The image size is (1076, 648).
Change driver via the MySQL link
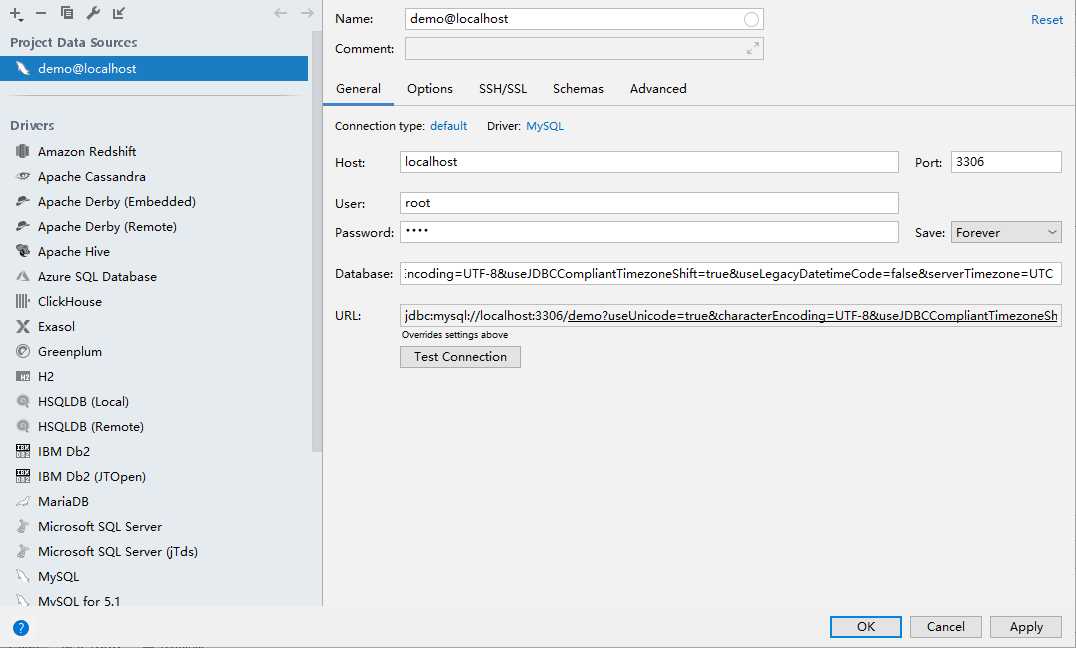(545, 126)
